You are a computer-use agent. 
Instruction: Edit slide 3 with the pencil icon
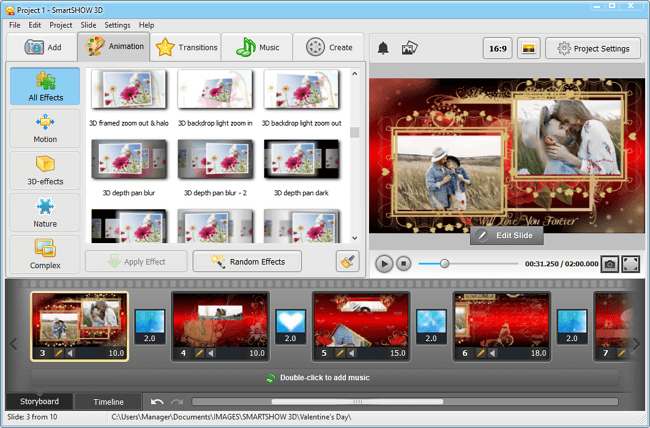58,353
